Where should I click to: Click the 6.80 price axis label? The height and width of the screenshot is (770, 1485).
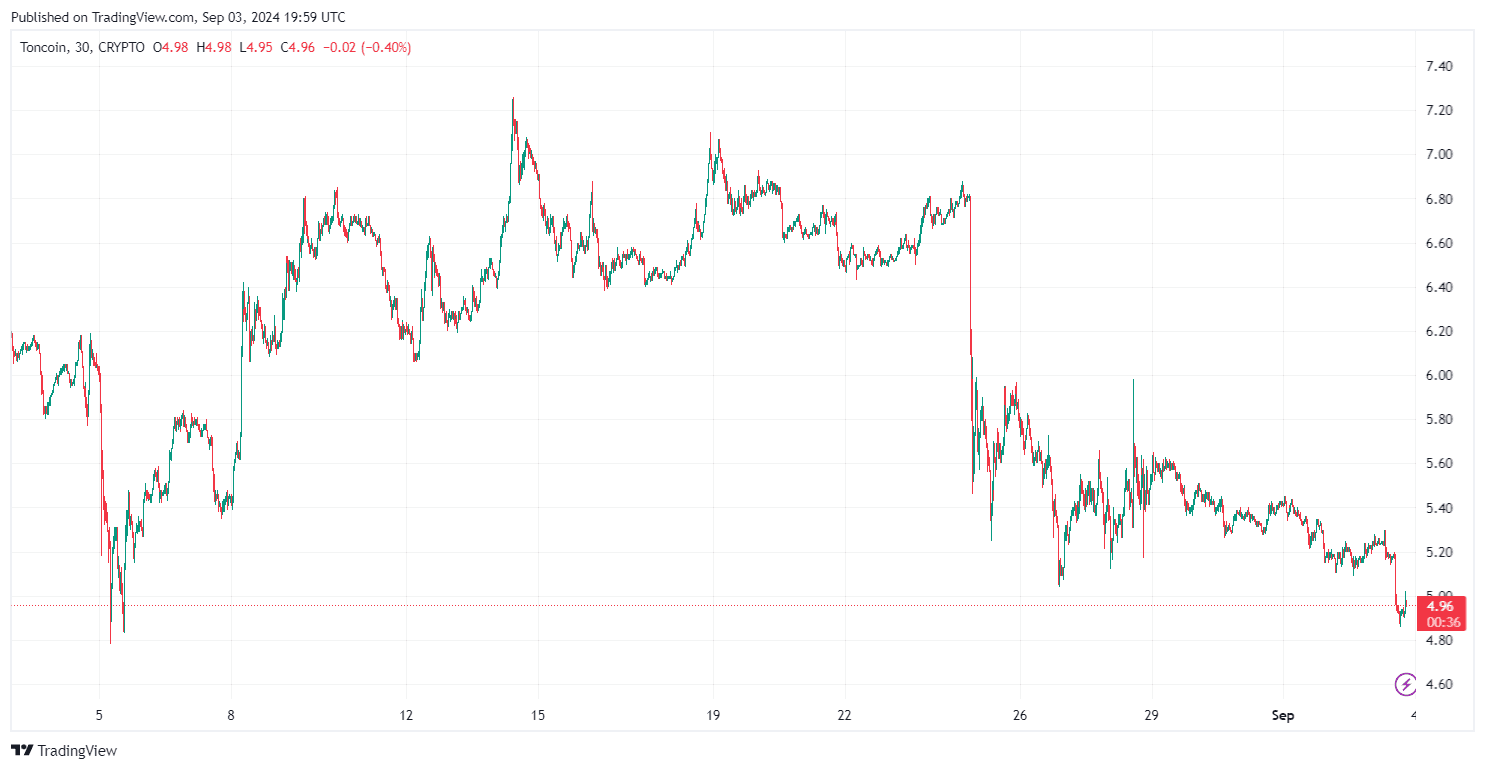pyautogui.click(x=1439, y=199)
